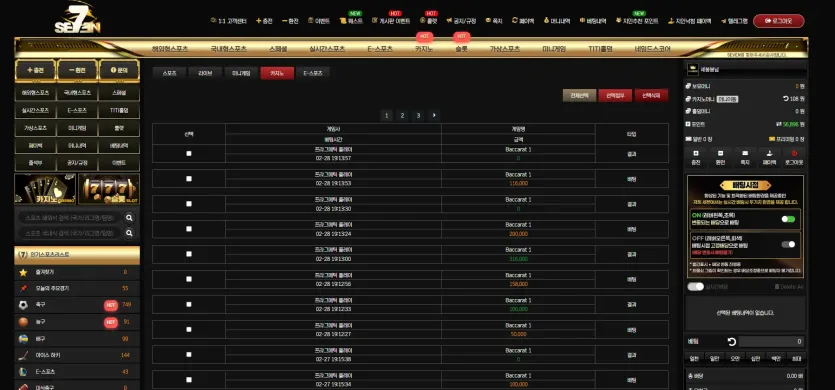
Task: Select 농구 basketball in the sports list
Action: (77, 322)
